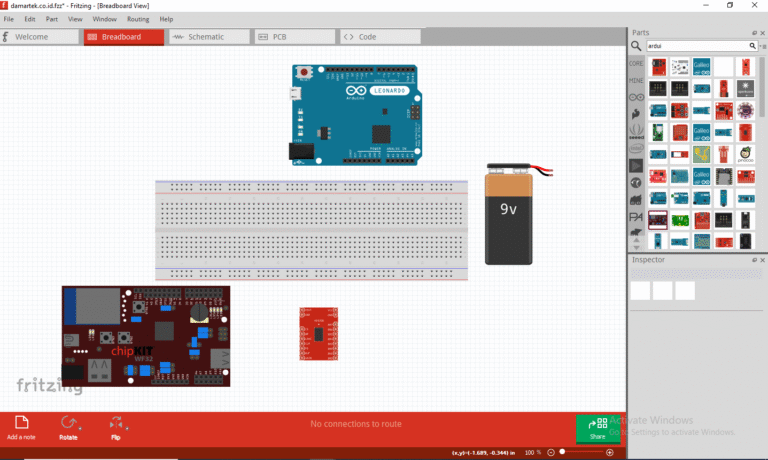Select the small red breakout board
768x460 pixels.
click(x=319, y=334)
